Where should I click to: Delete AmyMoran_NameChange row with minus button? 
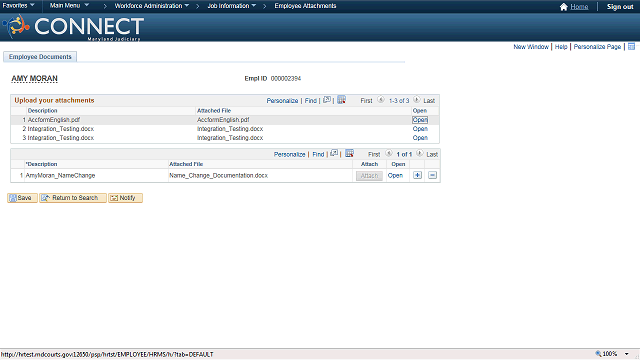432,175
